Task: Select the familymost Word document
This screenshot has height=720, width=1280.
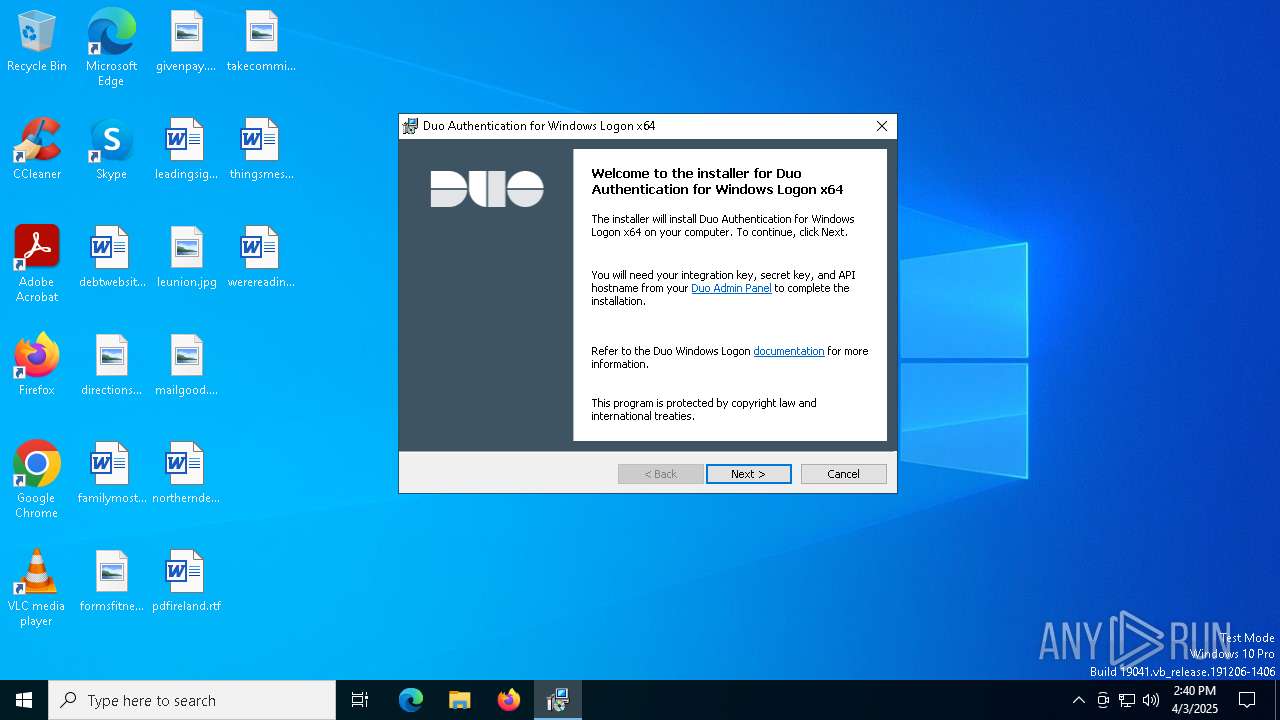Action: coord(111,473)
